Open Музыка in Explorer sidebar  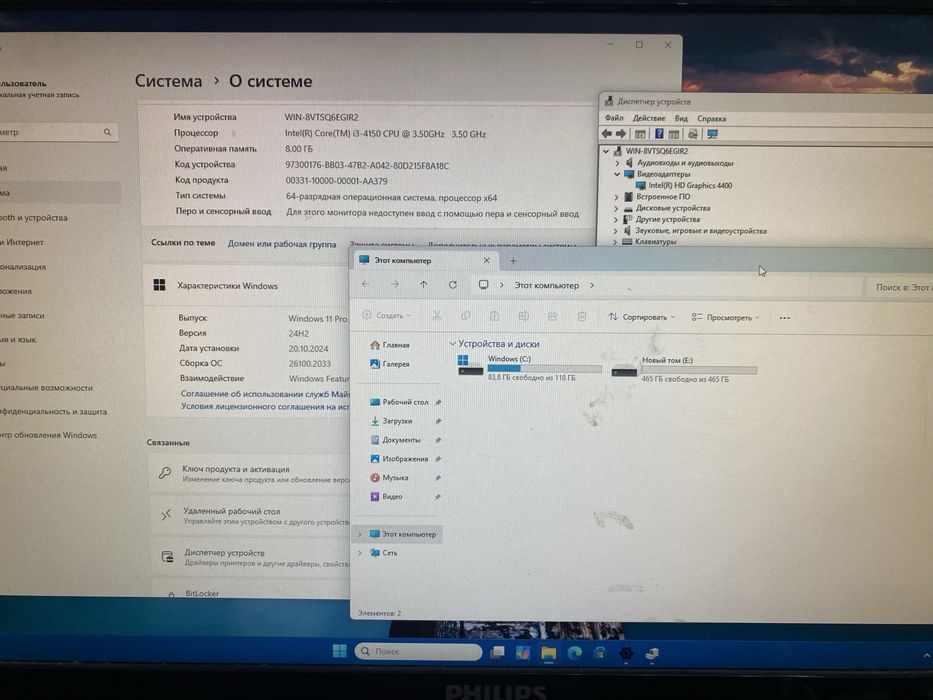[x=390, y=477]
